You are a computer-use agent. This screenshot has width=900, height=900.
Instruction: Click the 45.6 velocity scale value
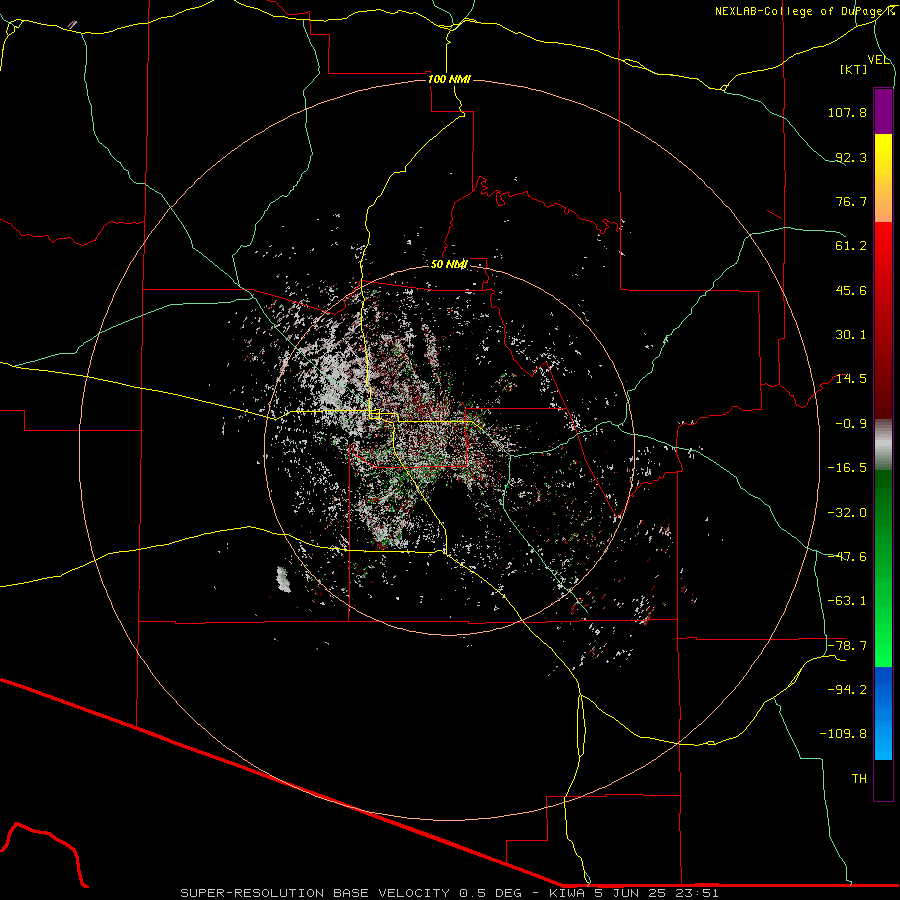pos(851,290)
